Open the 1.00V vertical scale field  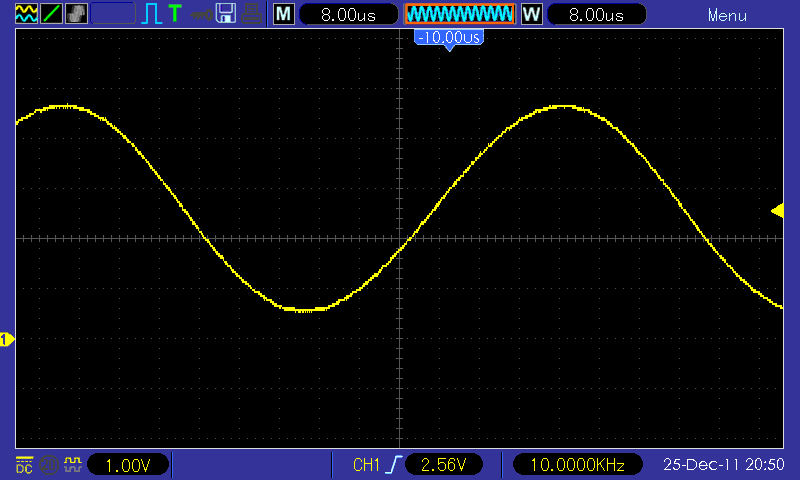click(x=129, y=465)
